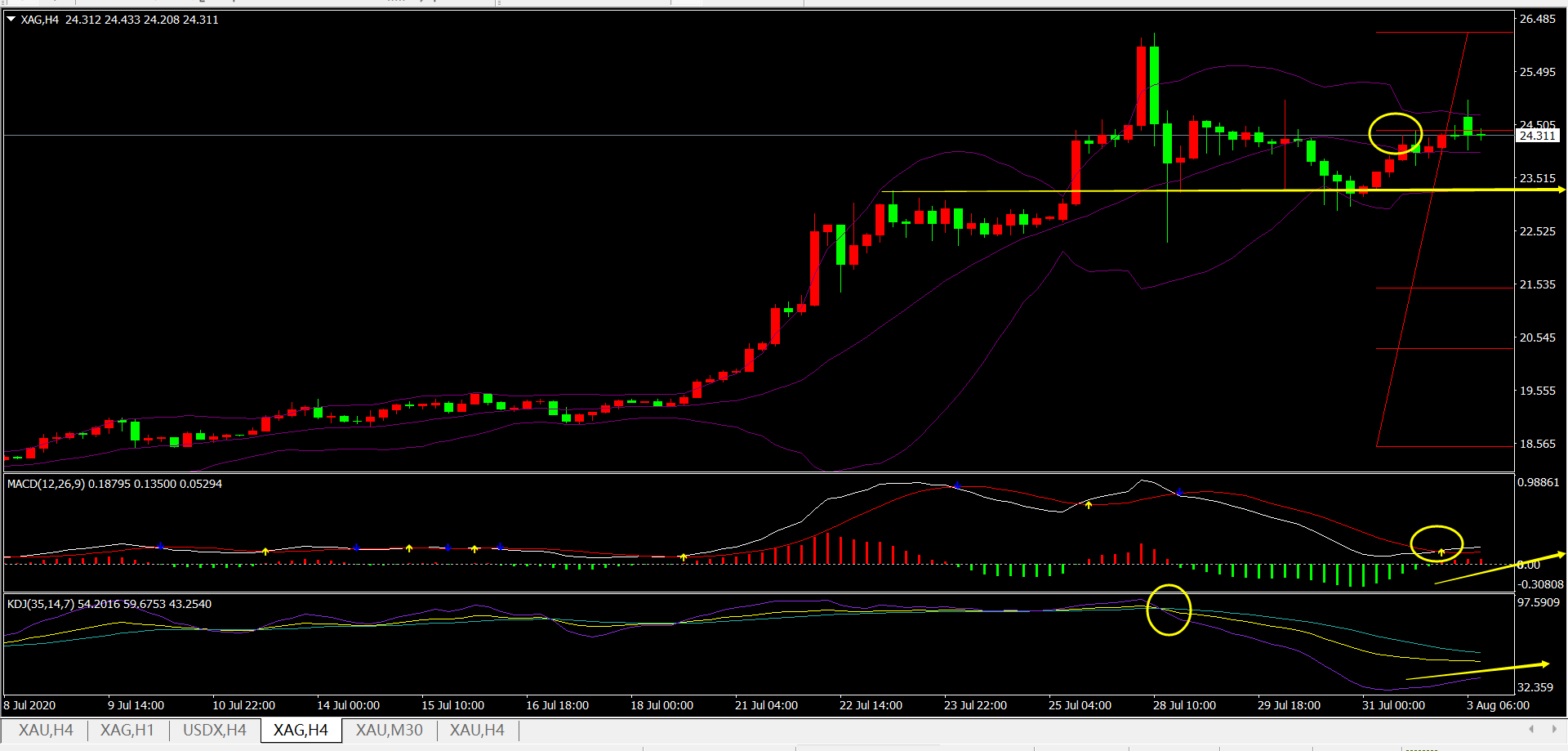Click the 26.485 price scale value
Screen dimensions: 1568x751
(x=1537, y=19)
